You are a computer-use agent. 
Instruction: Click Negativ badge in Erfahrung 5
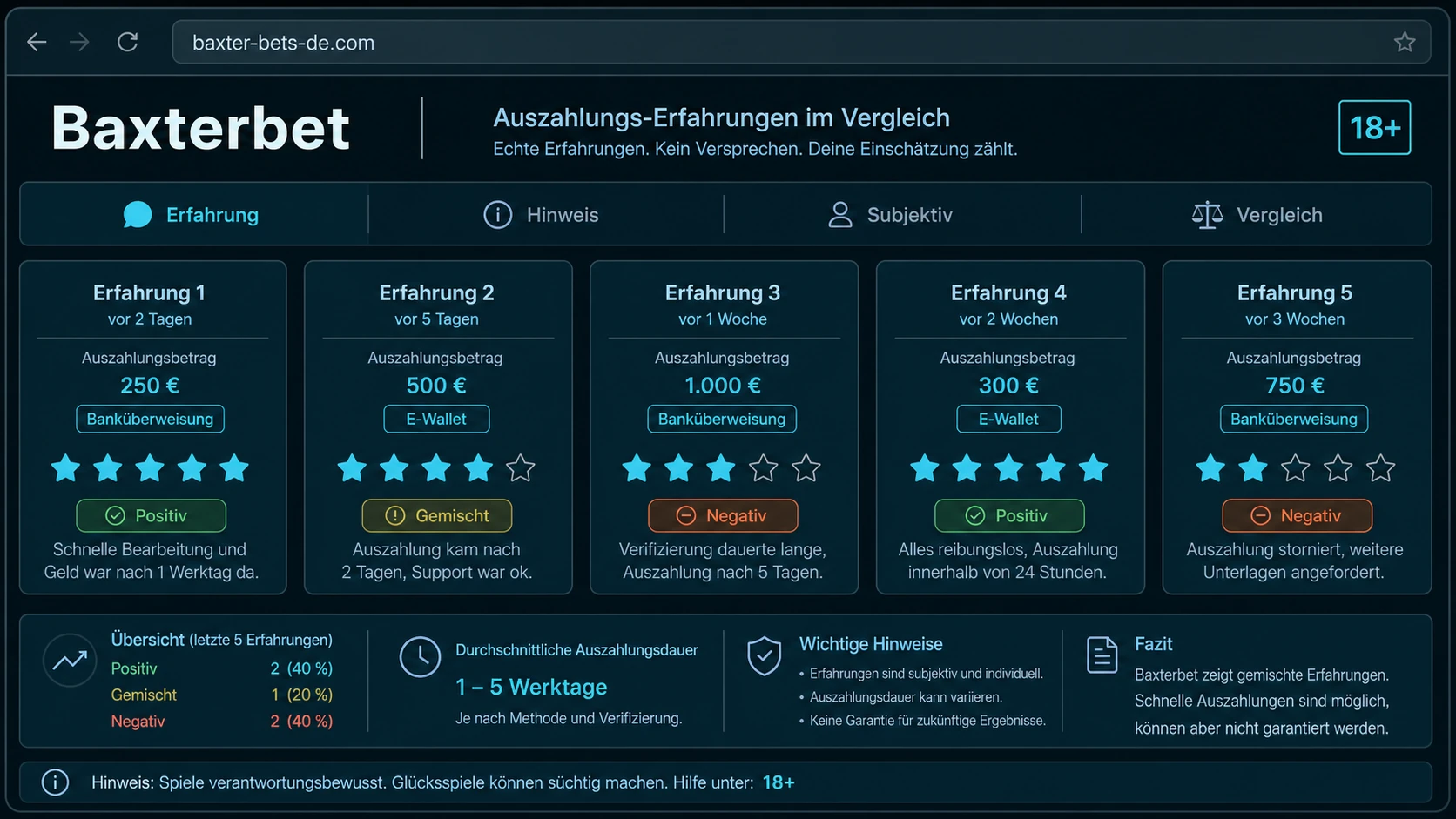[x=1298, y=515]
